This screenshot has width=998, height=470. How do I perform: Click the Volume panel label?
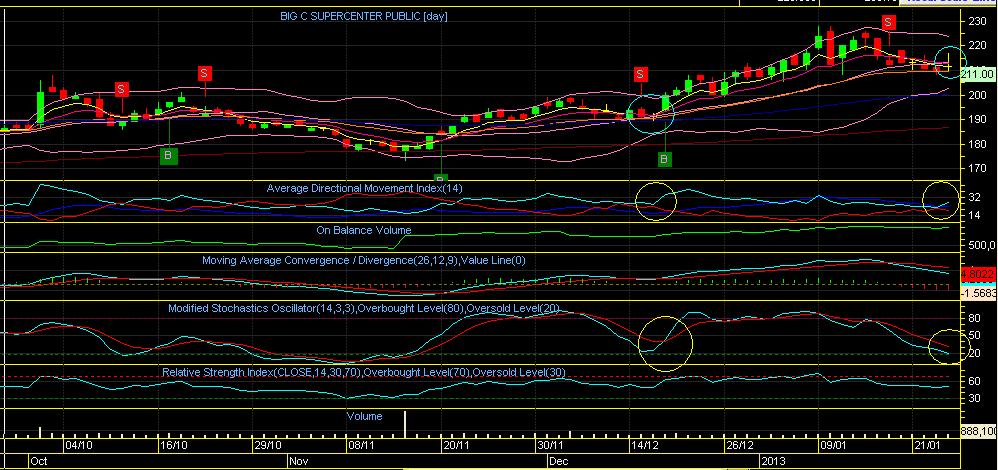click(364, 416)
